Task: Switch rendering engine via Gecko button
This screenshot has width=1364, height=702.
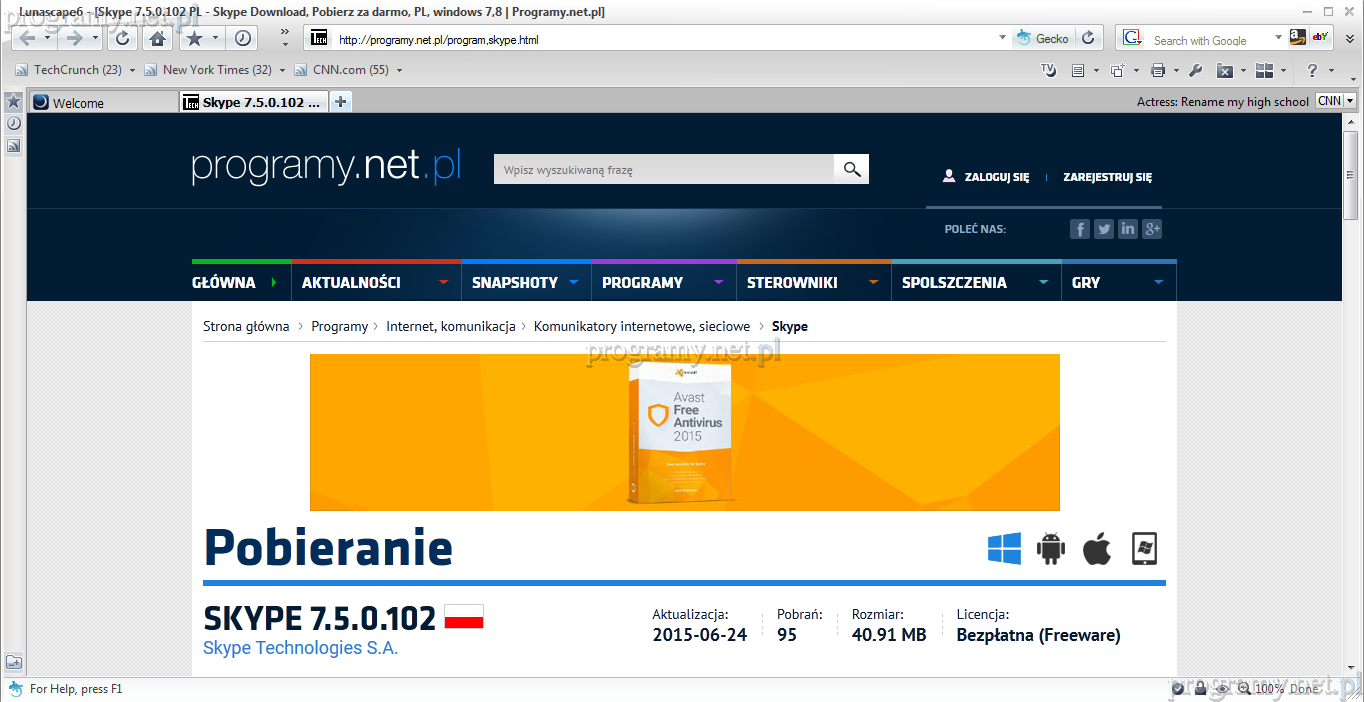Action: click(1043, 38)
